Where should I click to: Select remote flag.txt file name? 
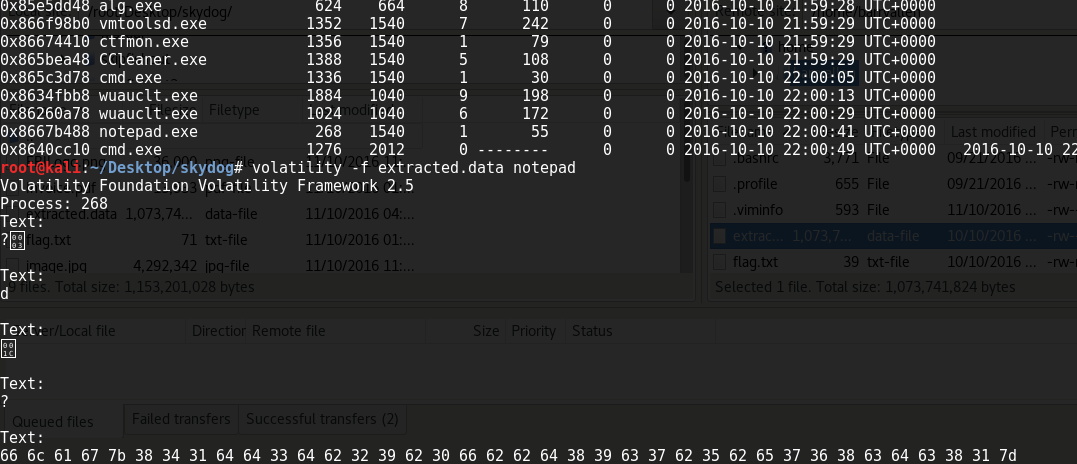tap(756, 262)
